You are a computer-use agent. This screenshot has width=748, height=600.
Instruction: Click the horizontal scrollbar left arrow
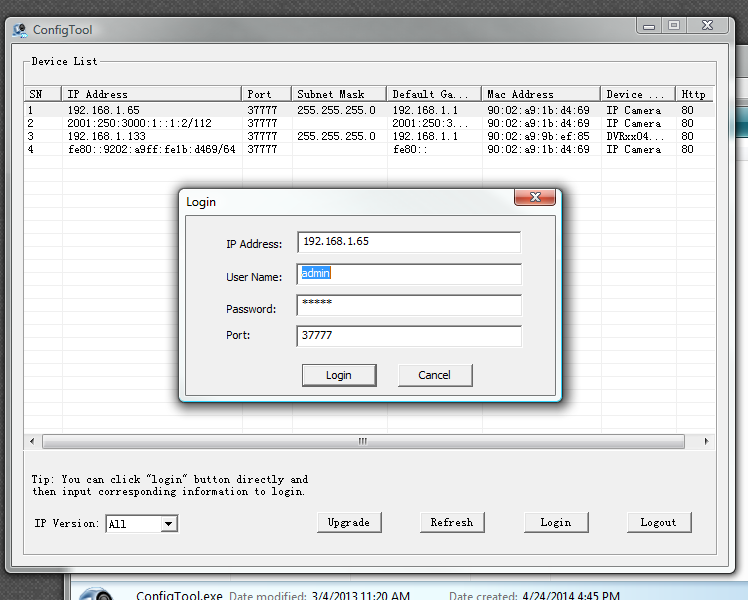32,441
